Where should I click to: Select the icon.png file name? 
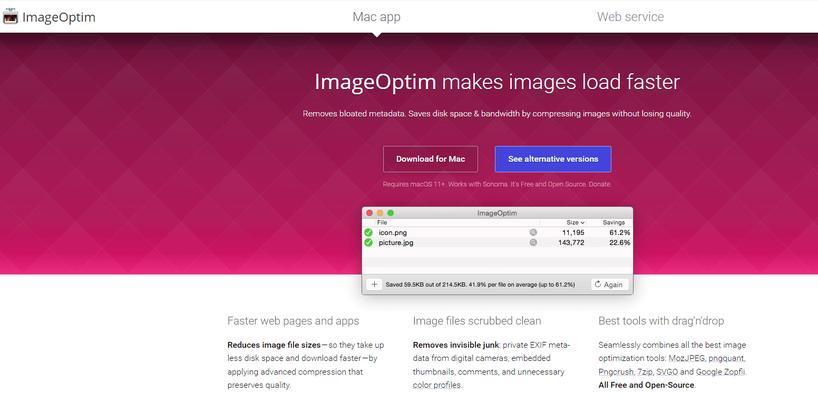(392, 233)
